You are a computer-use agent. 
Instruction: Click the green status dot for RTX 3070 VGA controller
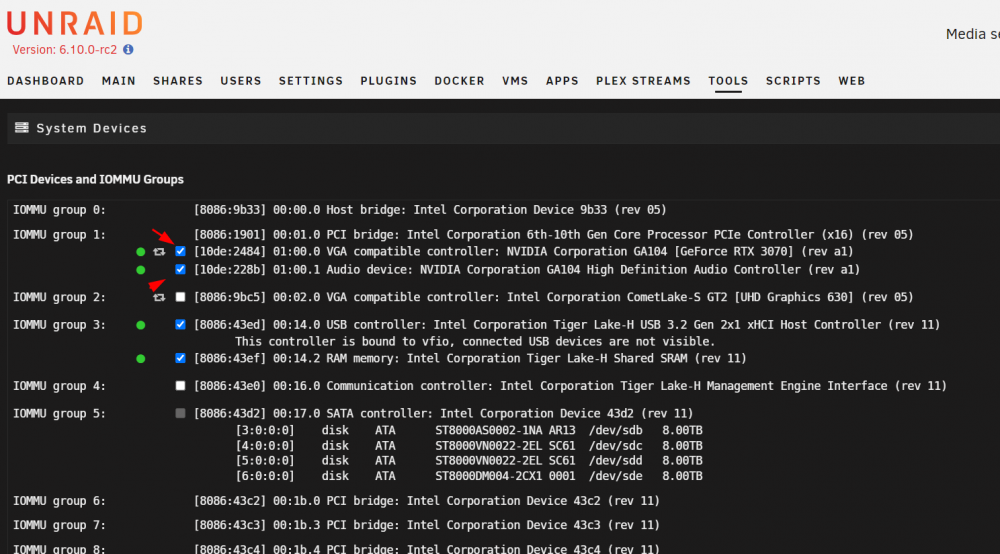(x=140, y=252)
